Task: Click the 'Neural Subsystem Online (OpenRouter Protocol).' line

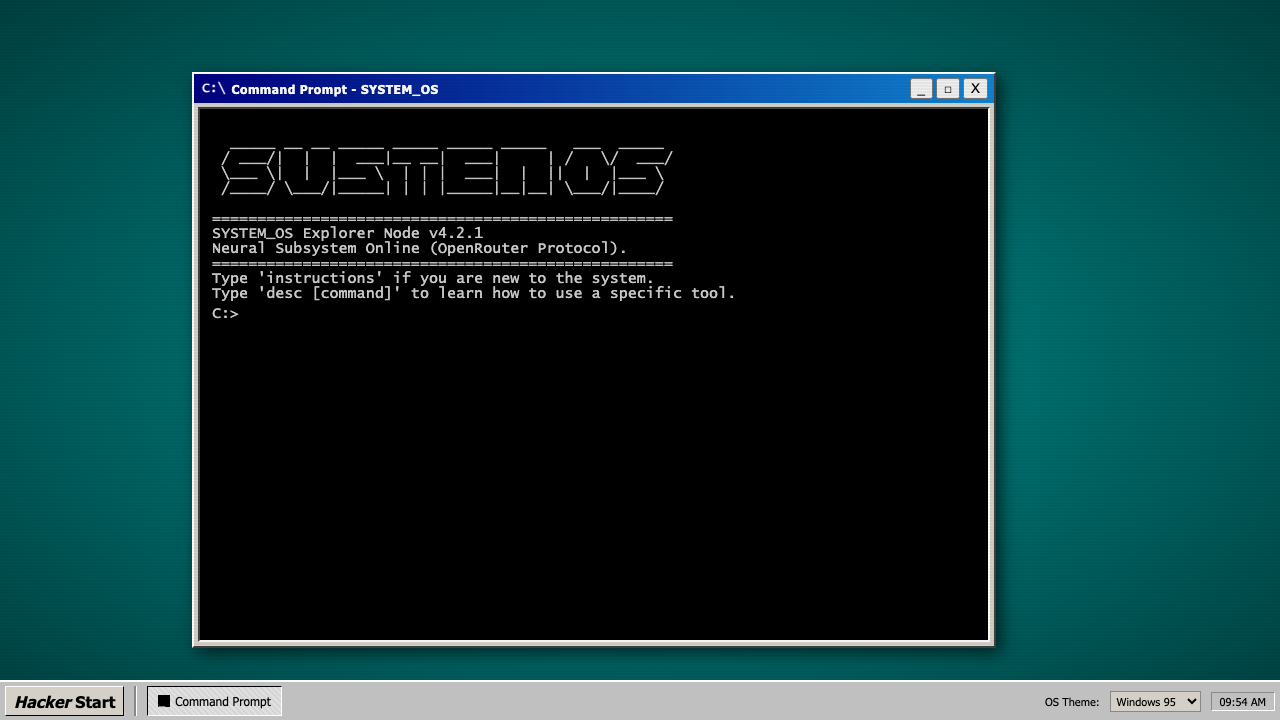Action: click(x=419, y=248)
